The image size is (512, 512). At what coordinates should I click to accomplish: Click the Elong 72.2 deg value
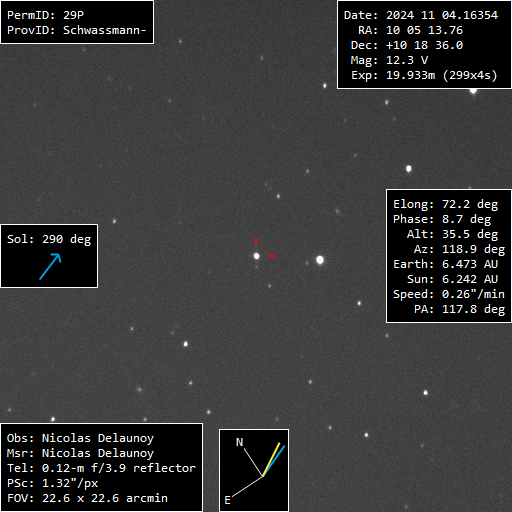445,204
